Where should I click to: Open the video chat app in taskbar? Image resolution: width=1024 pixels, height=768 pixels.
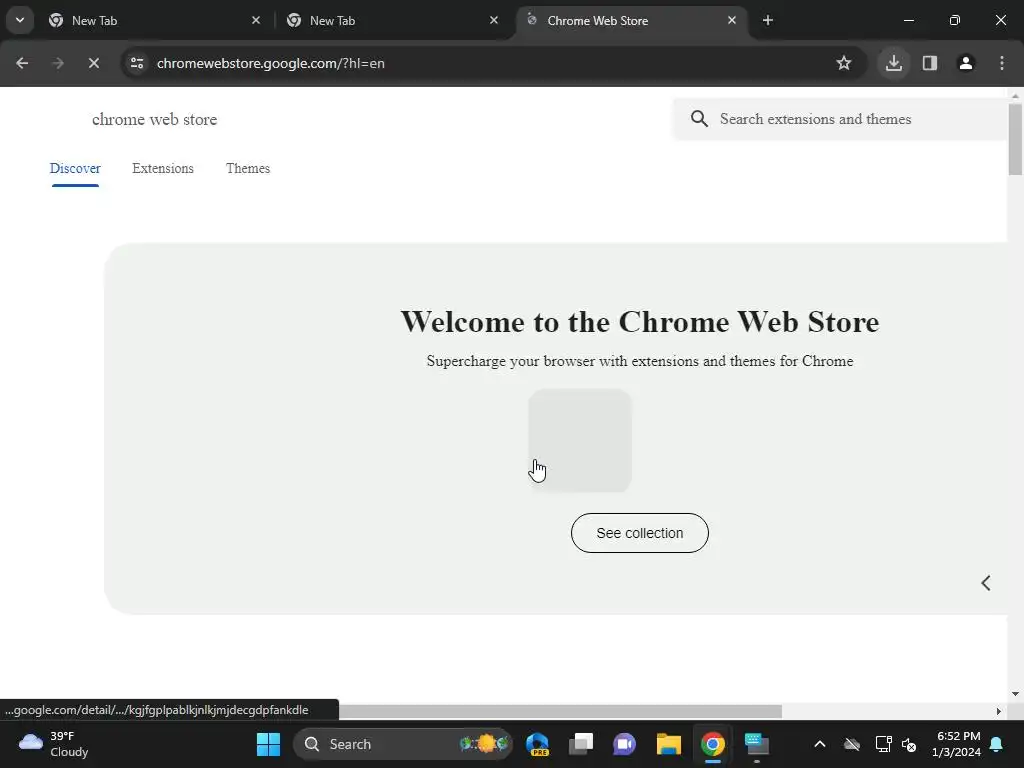[x=624, y=744]
